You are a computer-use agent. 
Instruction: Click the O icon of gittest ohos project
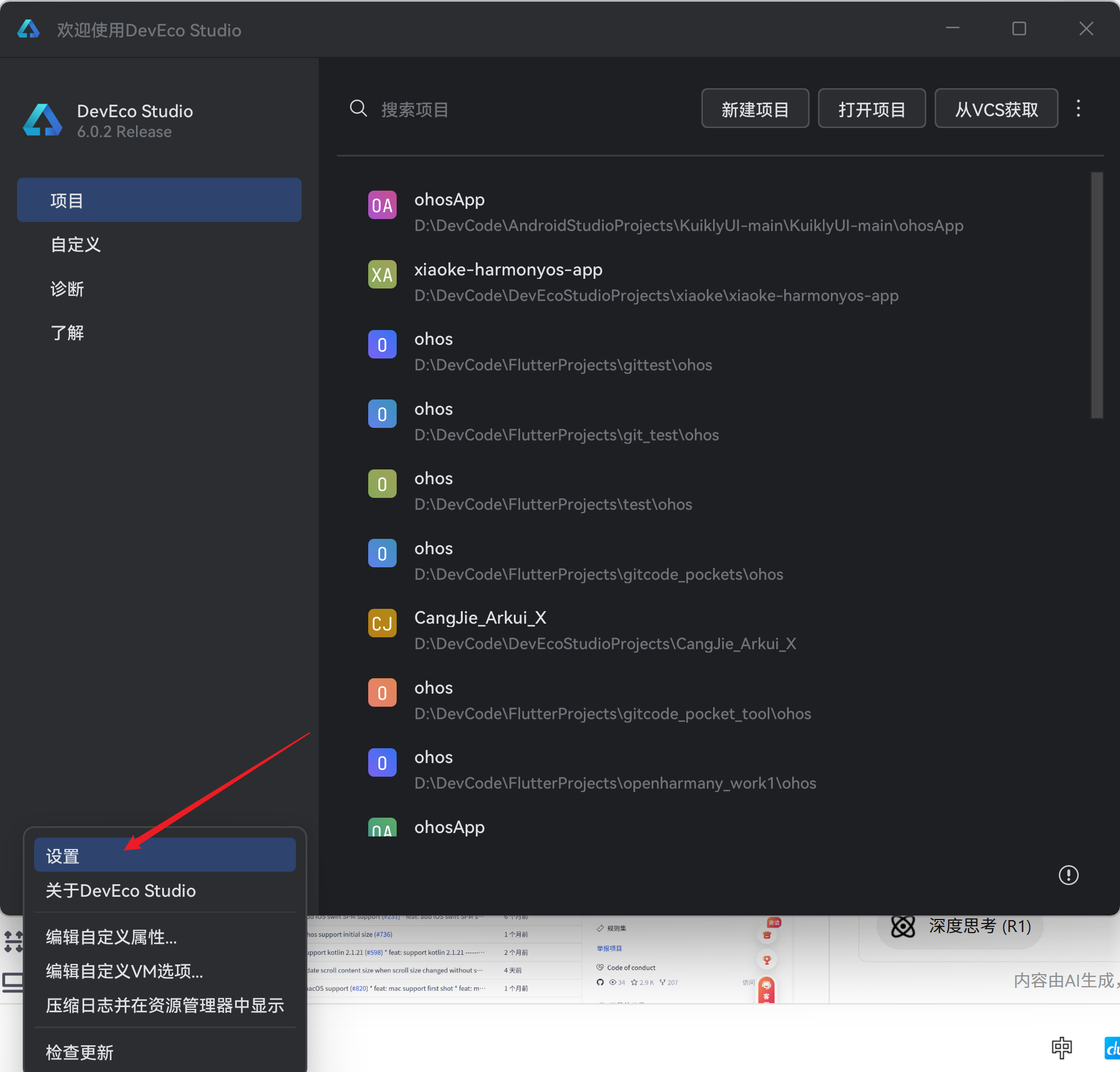382,345
